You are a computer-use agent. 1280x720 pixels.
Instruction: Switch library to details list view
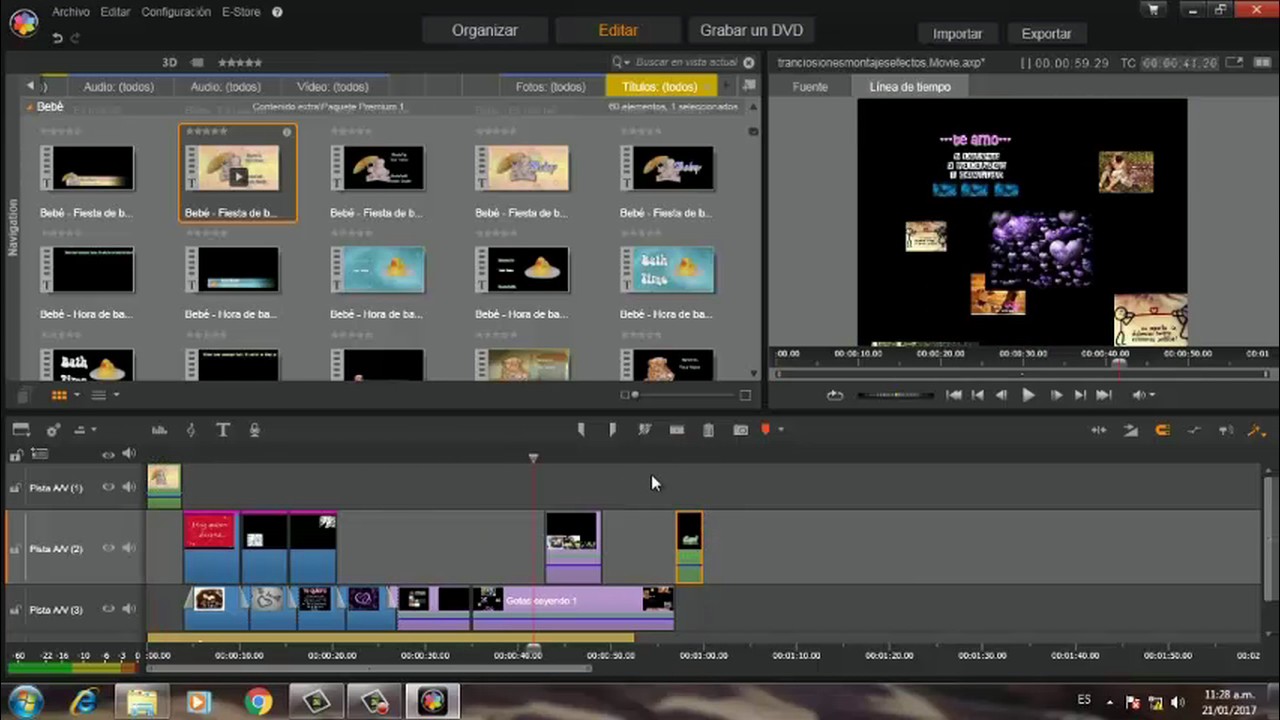(98, 395)
